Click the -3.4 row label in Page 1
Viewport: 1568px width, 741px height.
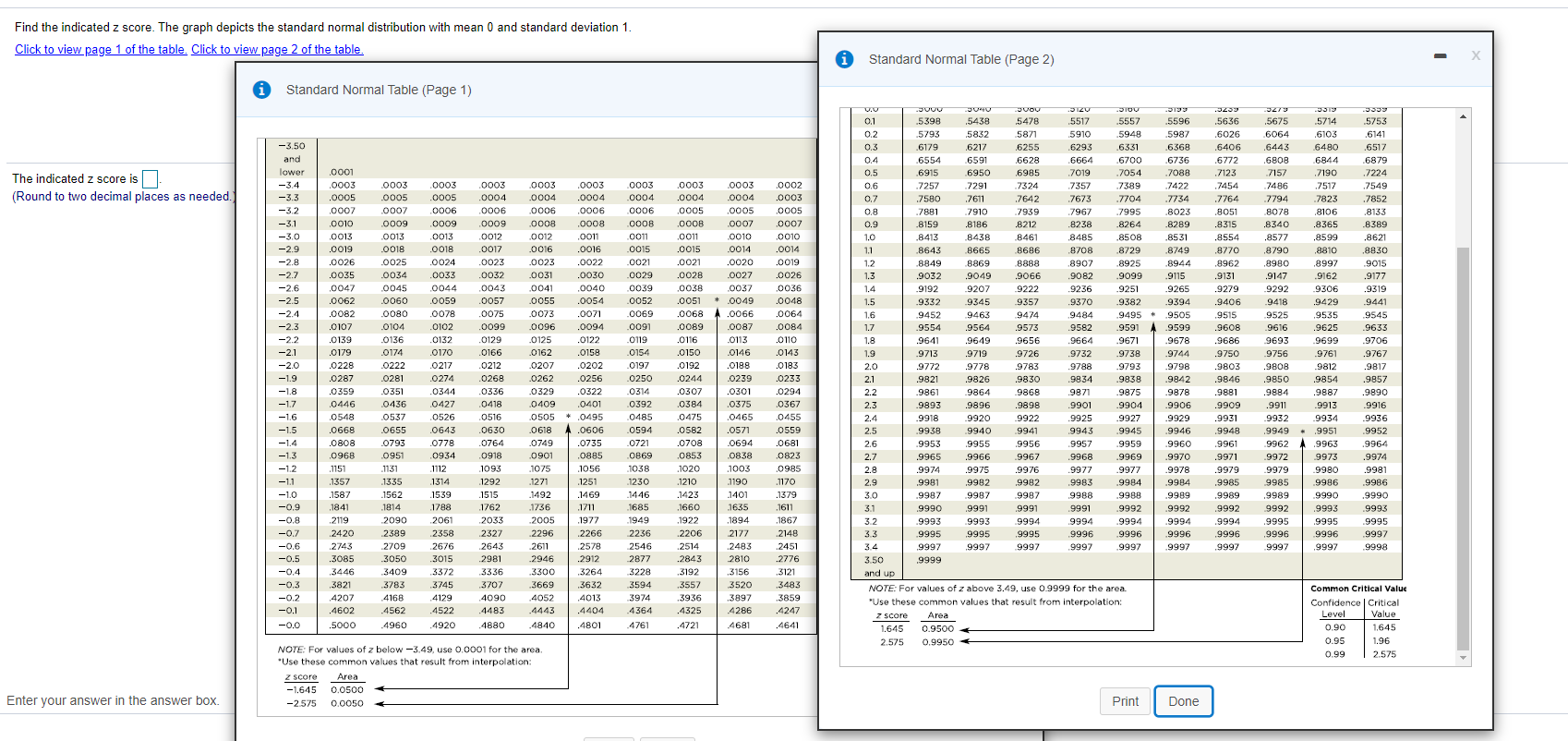pyautogui.click(x=289, y=185)
